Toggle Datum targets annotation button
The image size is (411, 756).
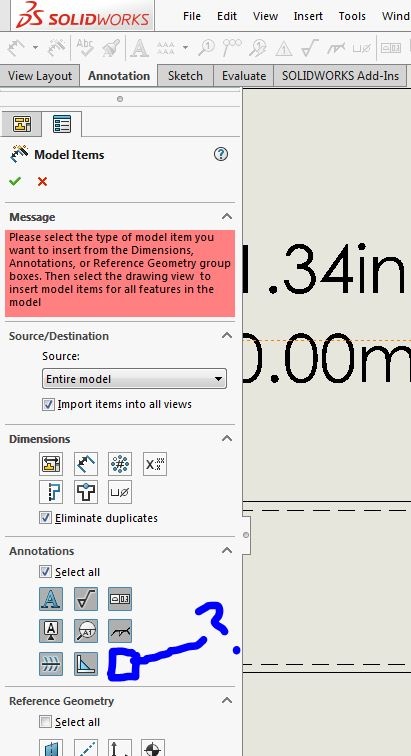tap(86, 631)
